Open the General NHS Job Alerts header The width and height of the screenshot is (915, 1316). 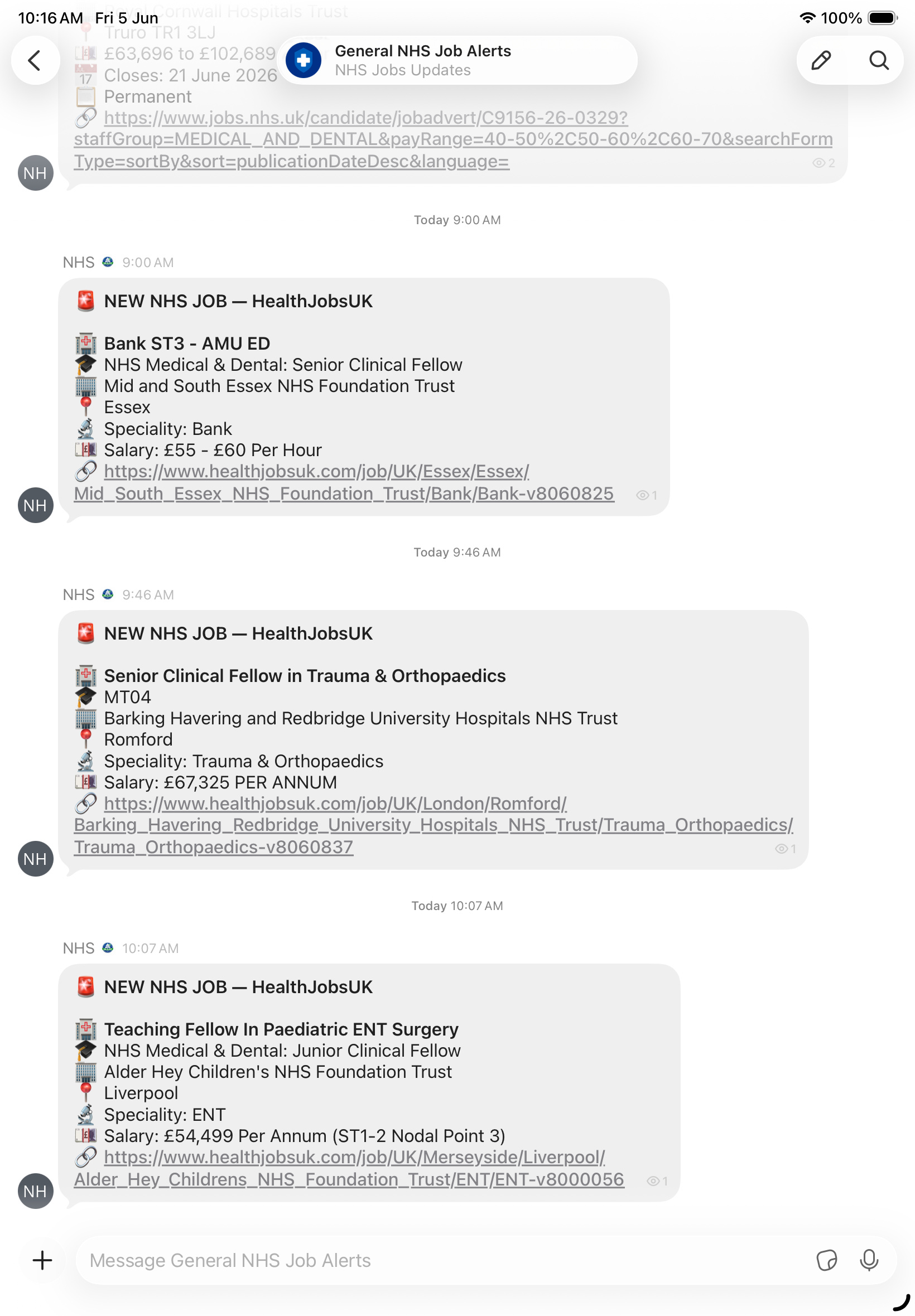(x=457, y=60)
